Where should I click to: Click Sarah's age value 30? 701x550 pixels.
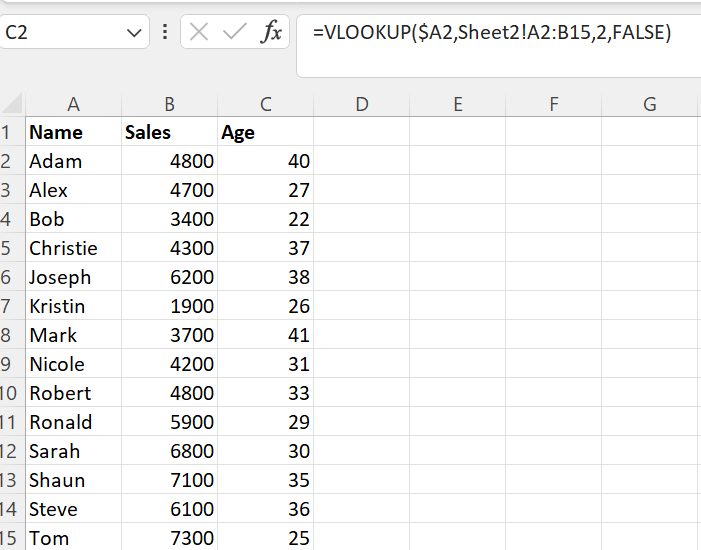(x=266, y=450)
